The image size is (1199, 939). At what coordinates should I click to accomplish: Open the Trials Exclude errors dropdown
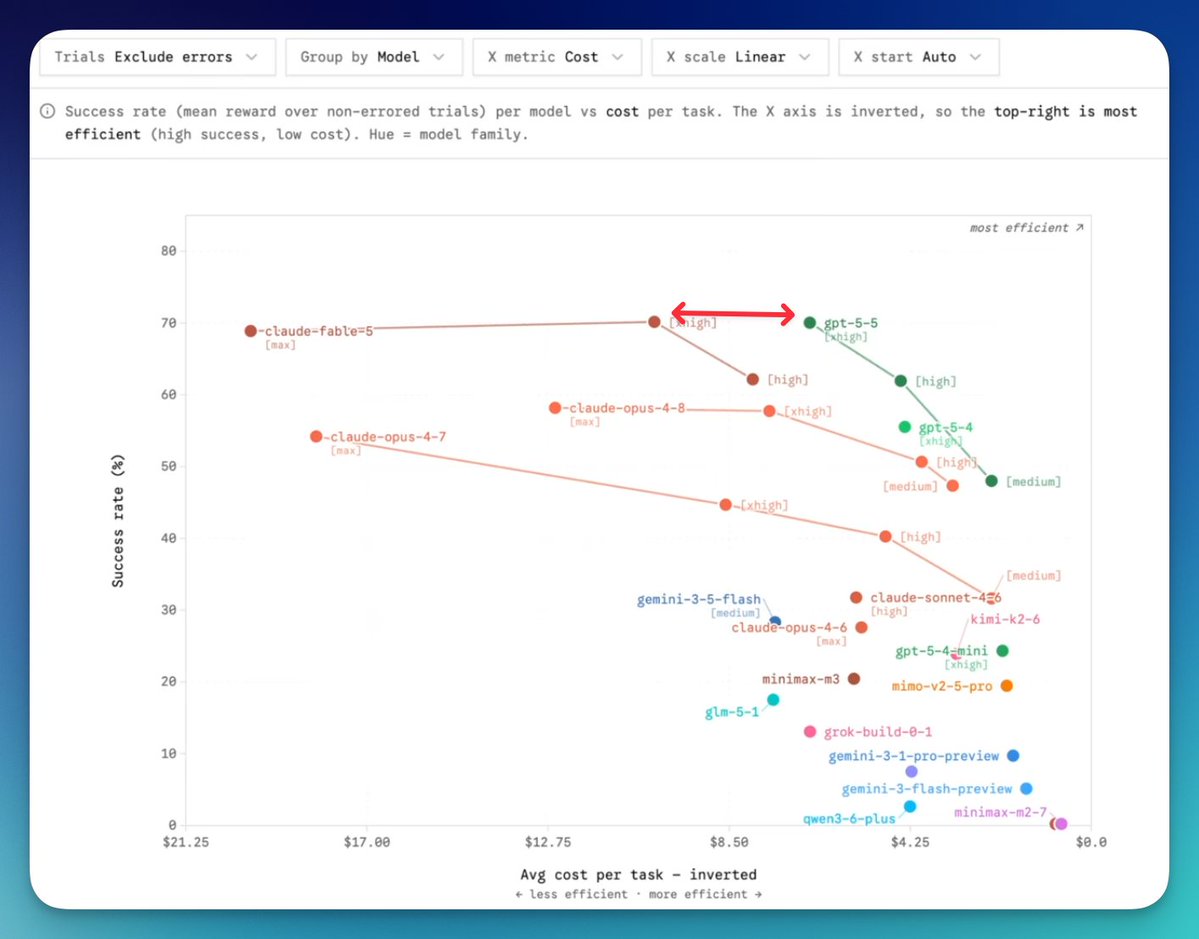tap(157, 57)
